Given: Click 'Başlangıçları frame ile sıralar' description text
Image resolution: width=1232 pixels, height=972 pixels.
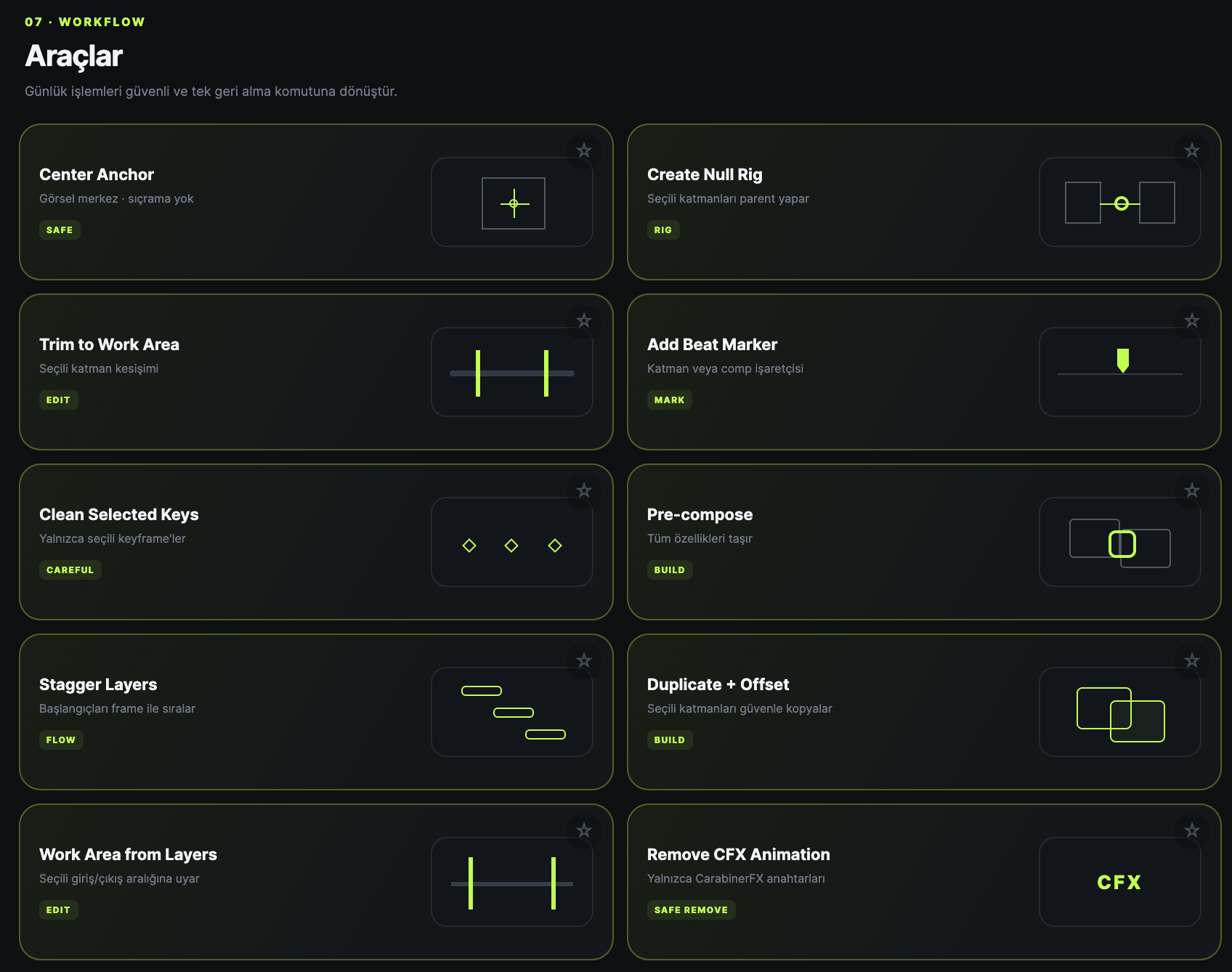Looking at the screenshot, I should (x=117, y=708).
